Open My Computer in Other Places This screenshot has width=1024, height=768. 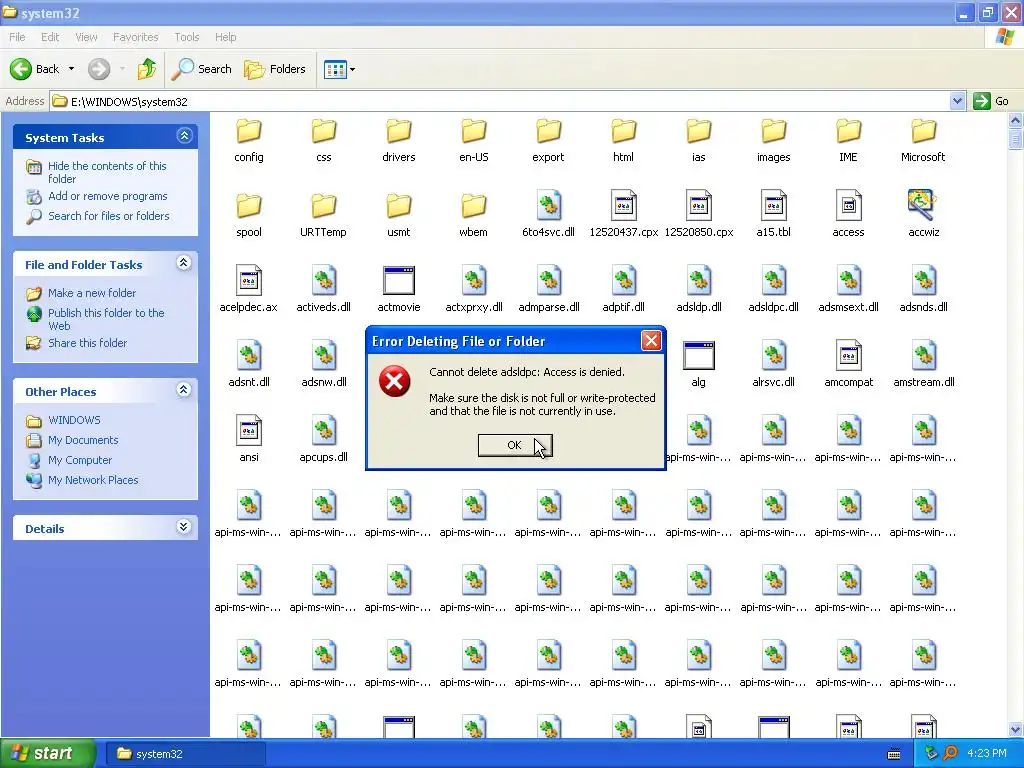tap(80, 460)
